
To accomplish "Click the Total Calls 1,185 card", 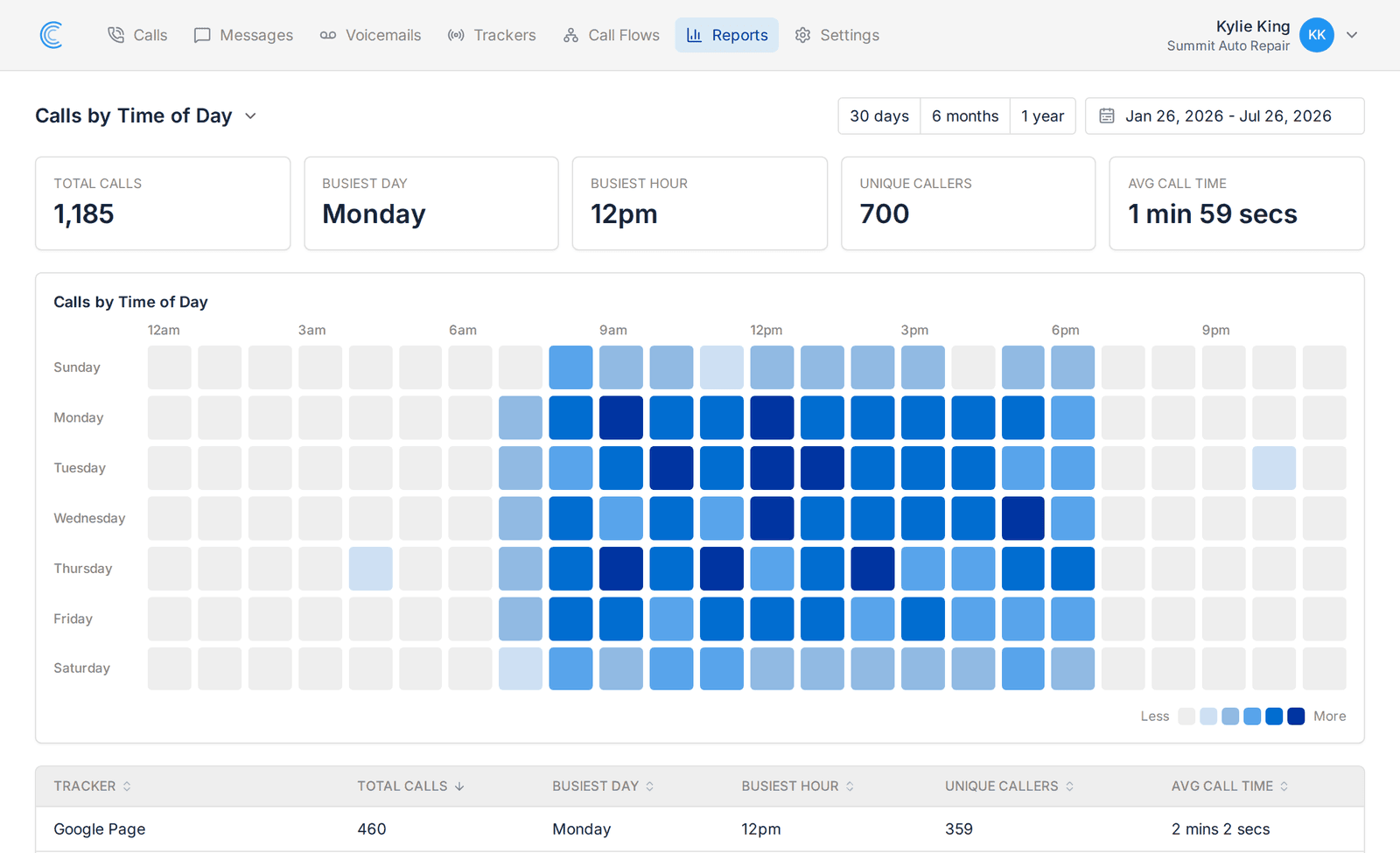I will [x=163, y=204].
